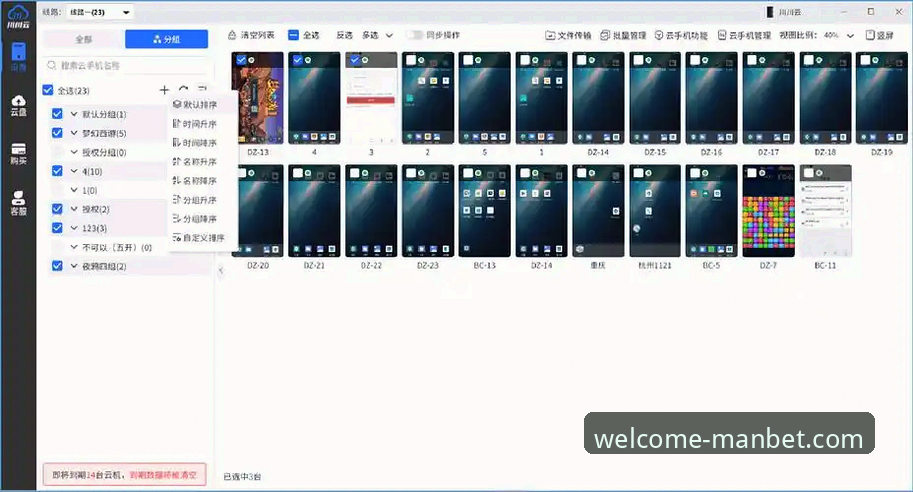Image resolution: width=913 pixels, height=492 pixels.
Task: Click 清空列表 clear list icon
Action: pos(252,35)
